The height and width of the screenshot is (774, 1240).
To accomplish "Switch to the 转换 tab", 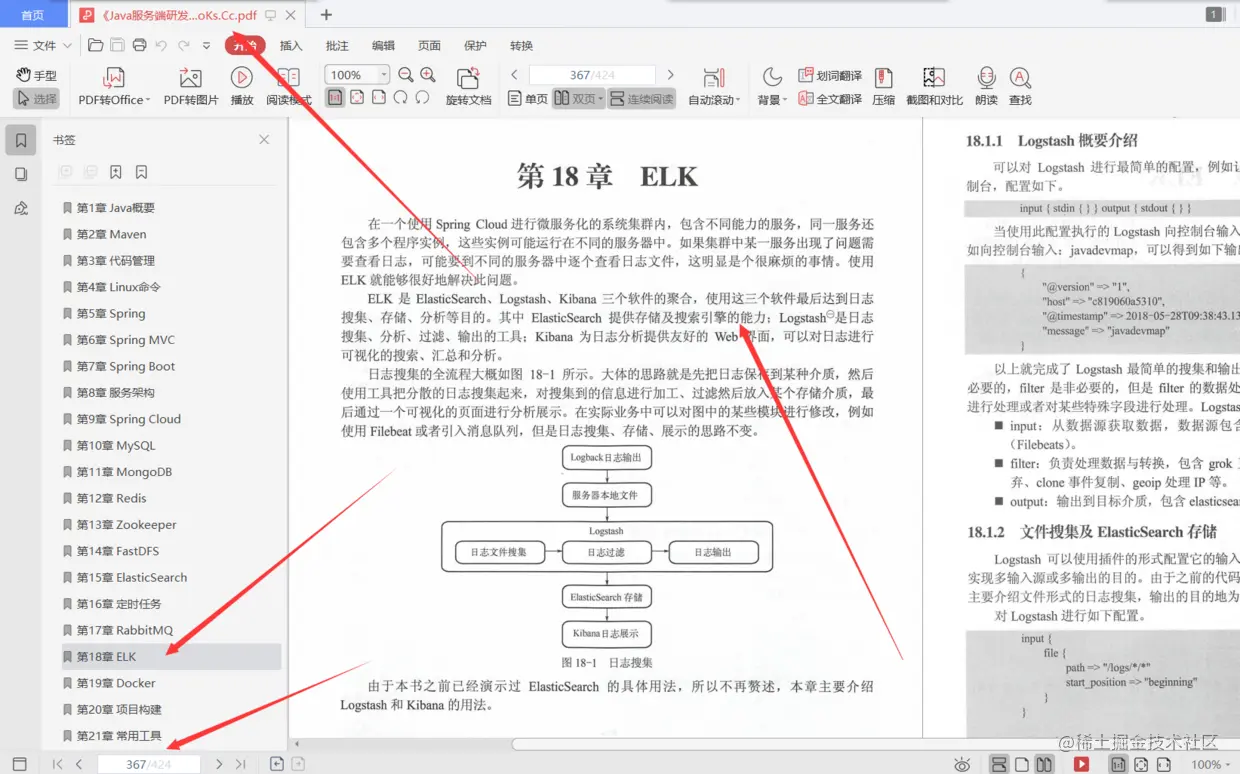I will [521, 45].
